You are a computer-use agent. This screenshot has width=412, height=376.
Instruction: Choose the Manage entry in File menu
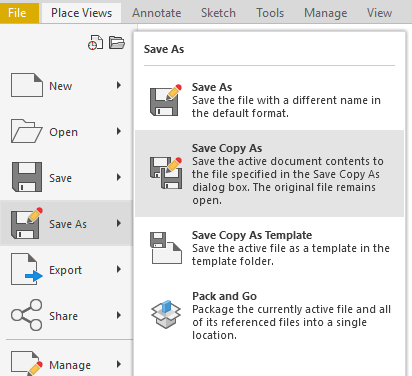point(66,362)
